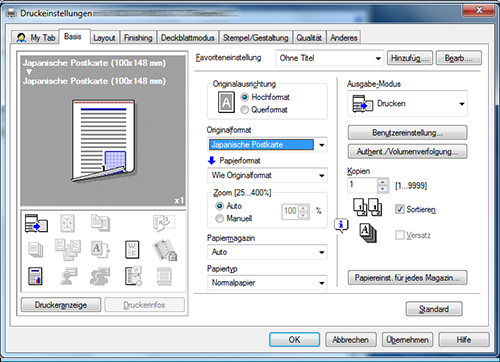Choose Auto zoom option

pos(219,206)
